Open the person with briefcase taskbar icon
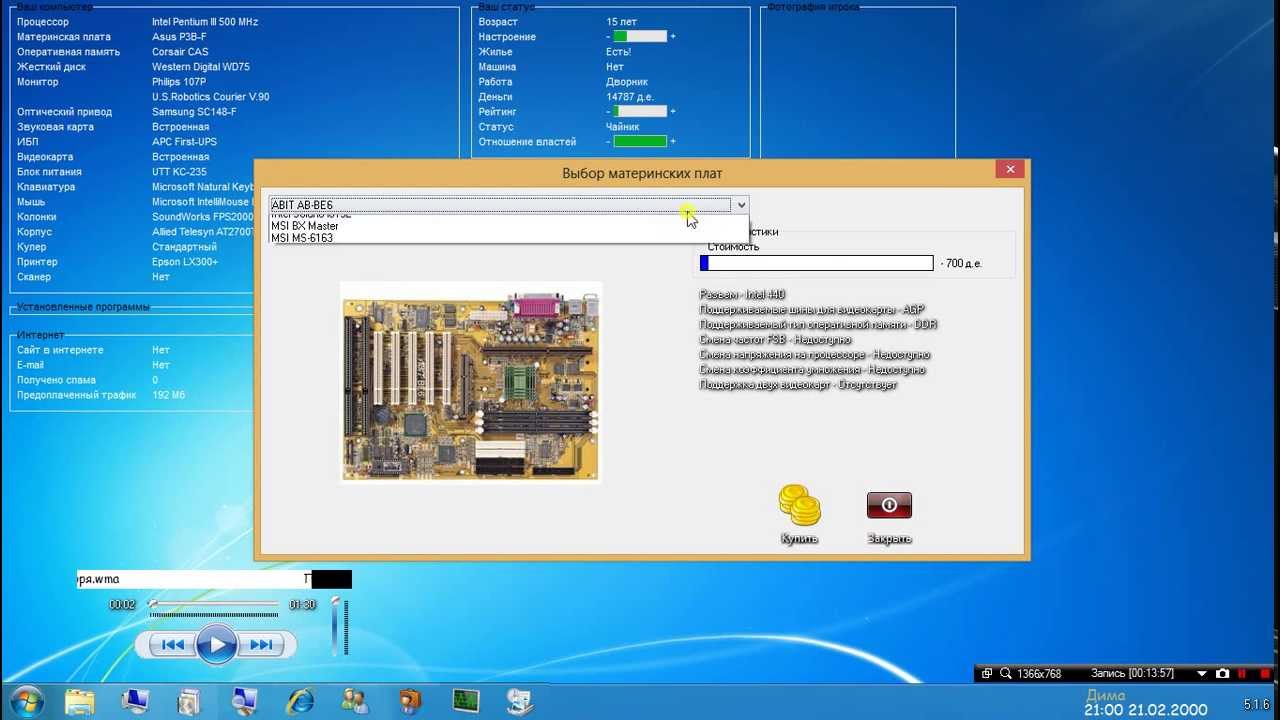 pos(410,702)
